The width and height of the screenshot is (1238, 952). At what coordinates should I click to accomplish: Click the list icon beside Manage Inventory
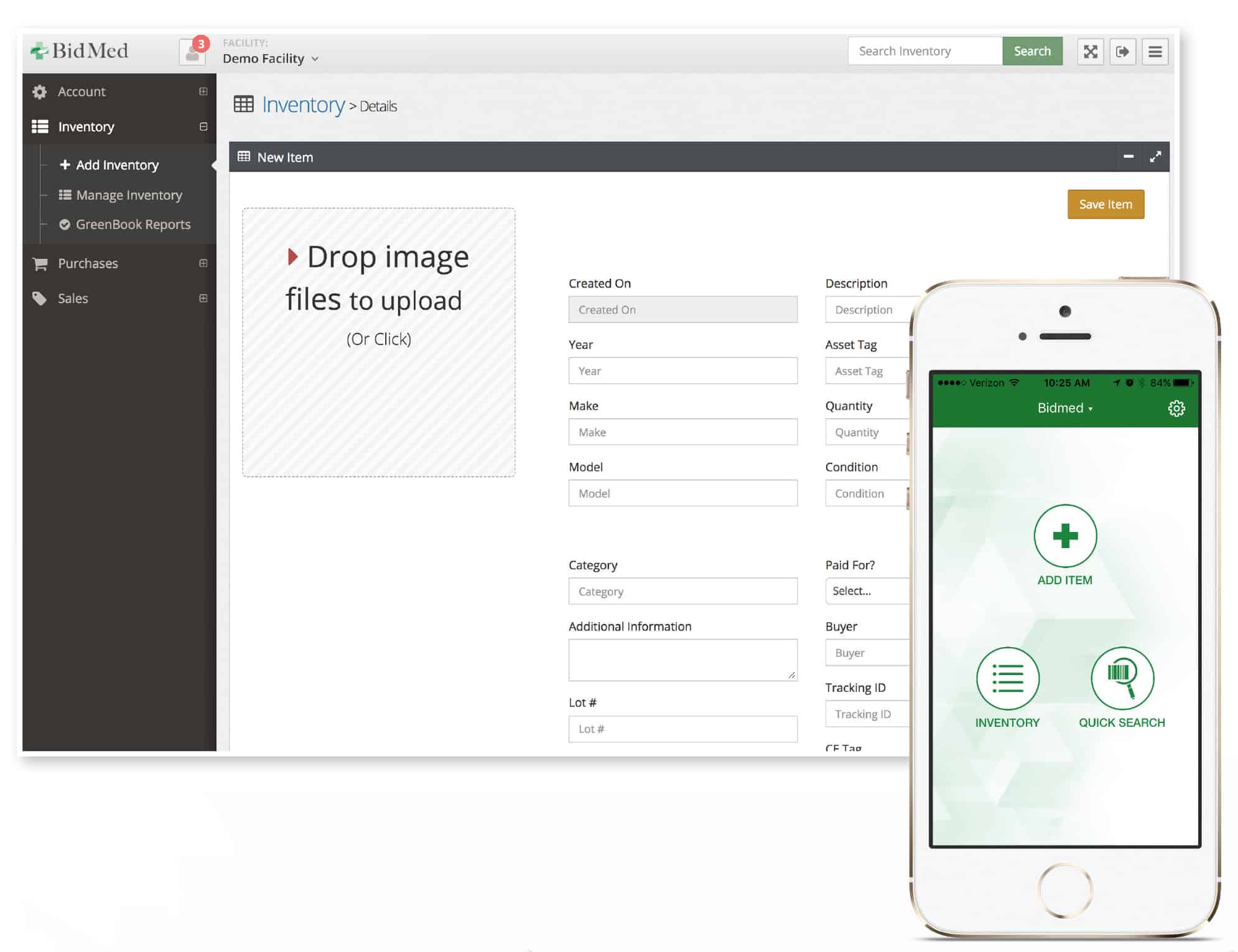(x=65, y=195)
